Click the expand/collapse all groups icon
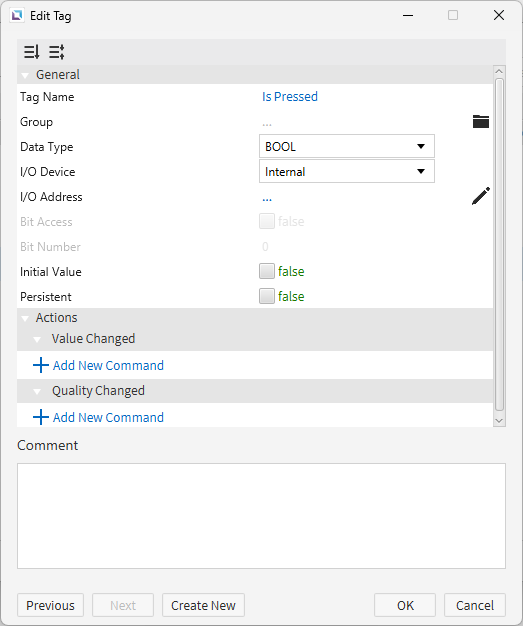 (x=57, y=52)
